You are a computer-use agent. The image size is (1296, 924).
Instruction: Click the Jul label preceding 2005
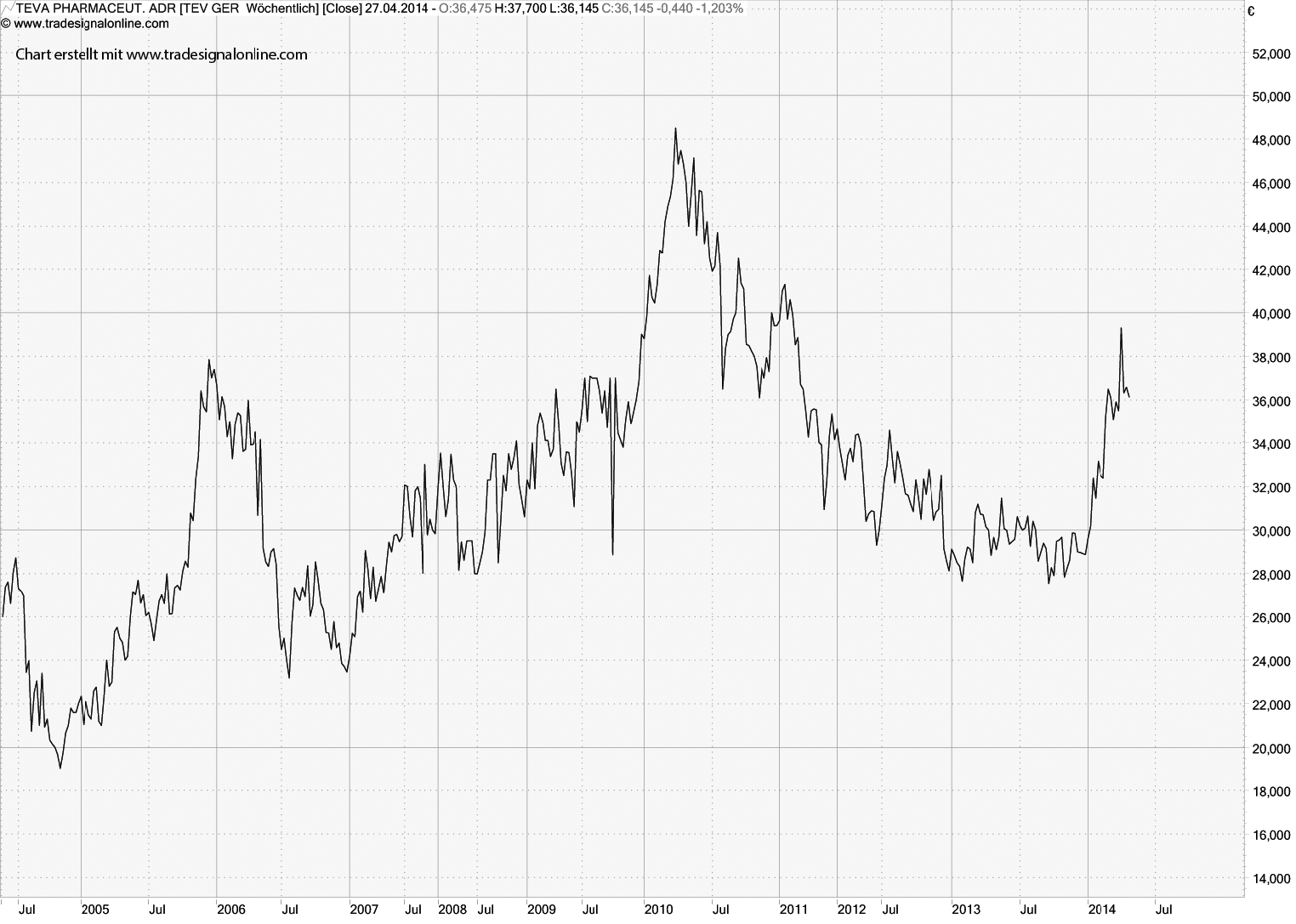(x=27, y=910)
